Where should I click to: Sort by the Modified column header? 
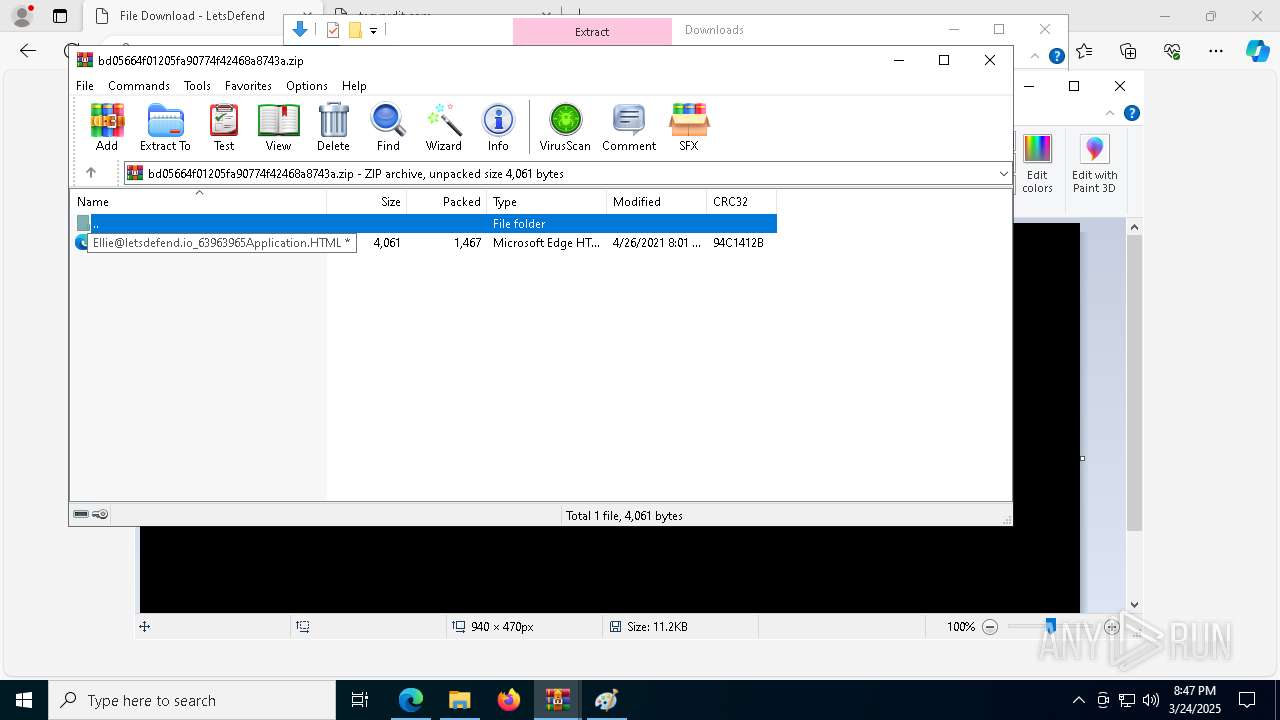click(x=656, y=201)
